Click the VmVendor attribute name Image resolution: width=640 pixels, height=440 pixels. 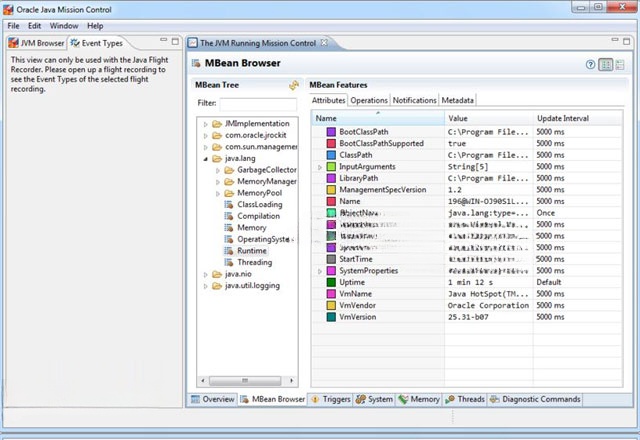click(358, 306)
